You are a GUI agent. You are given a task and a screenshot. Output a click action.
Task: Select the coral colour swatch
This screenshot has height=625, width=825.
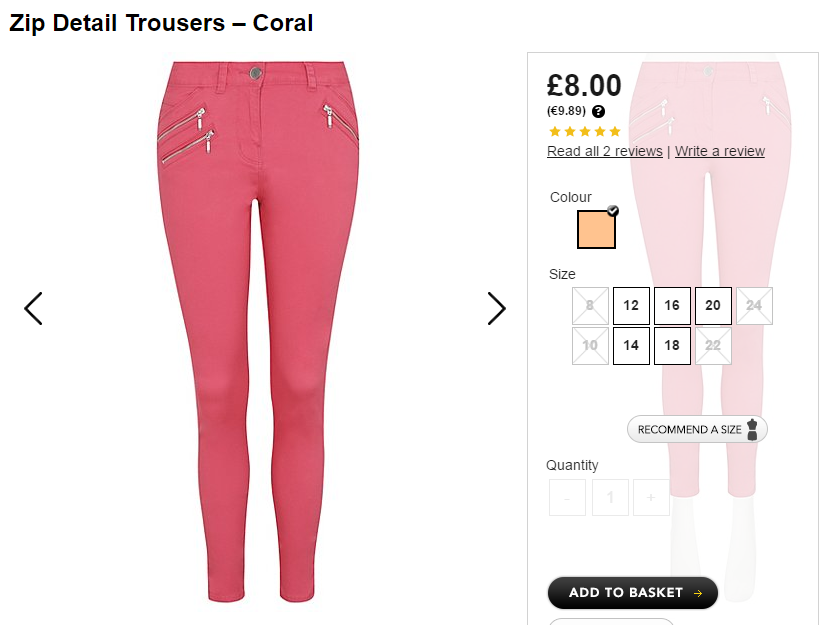[x=596, y=229]
